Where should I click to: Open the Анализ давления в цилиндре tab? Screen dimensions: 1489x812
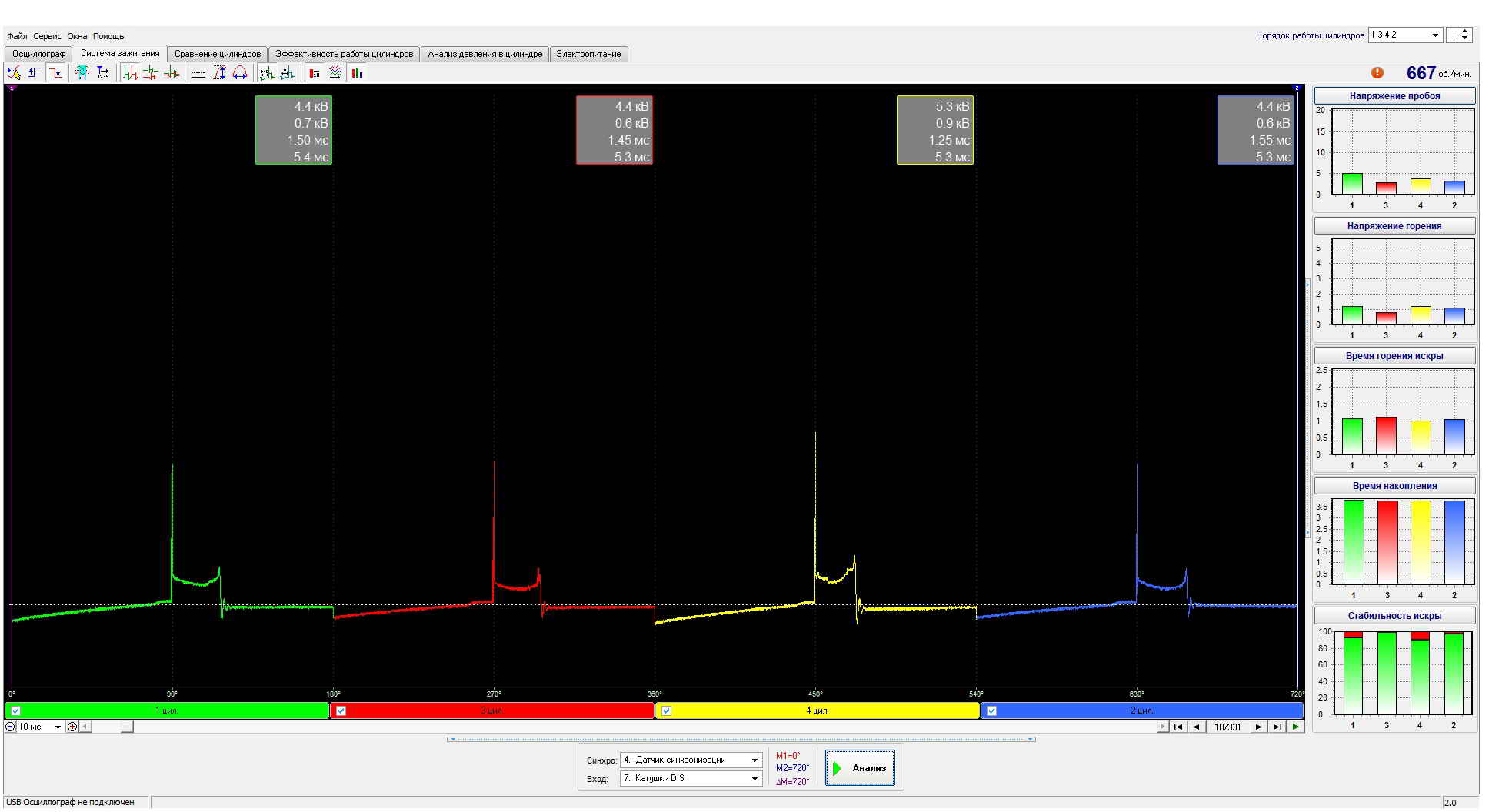[x=485, y=54]
